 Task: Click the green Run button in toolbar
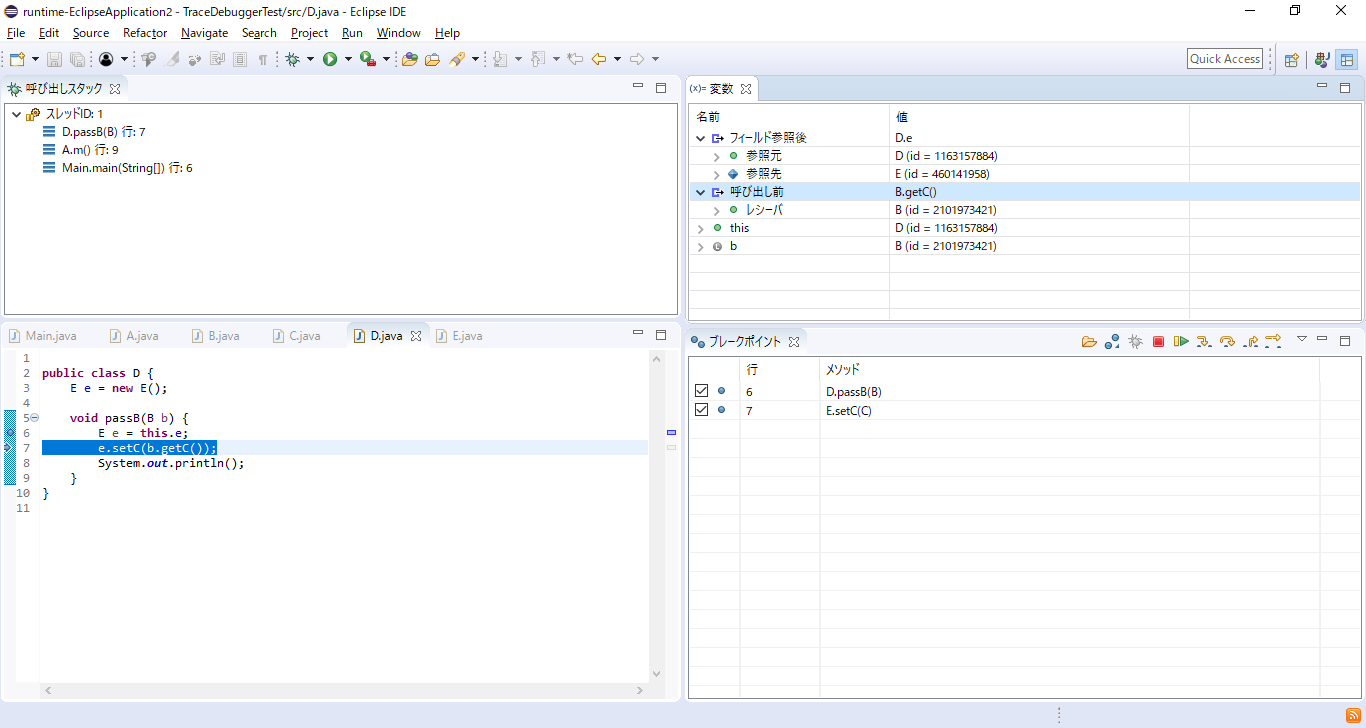click(329, 59)
